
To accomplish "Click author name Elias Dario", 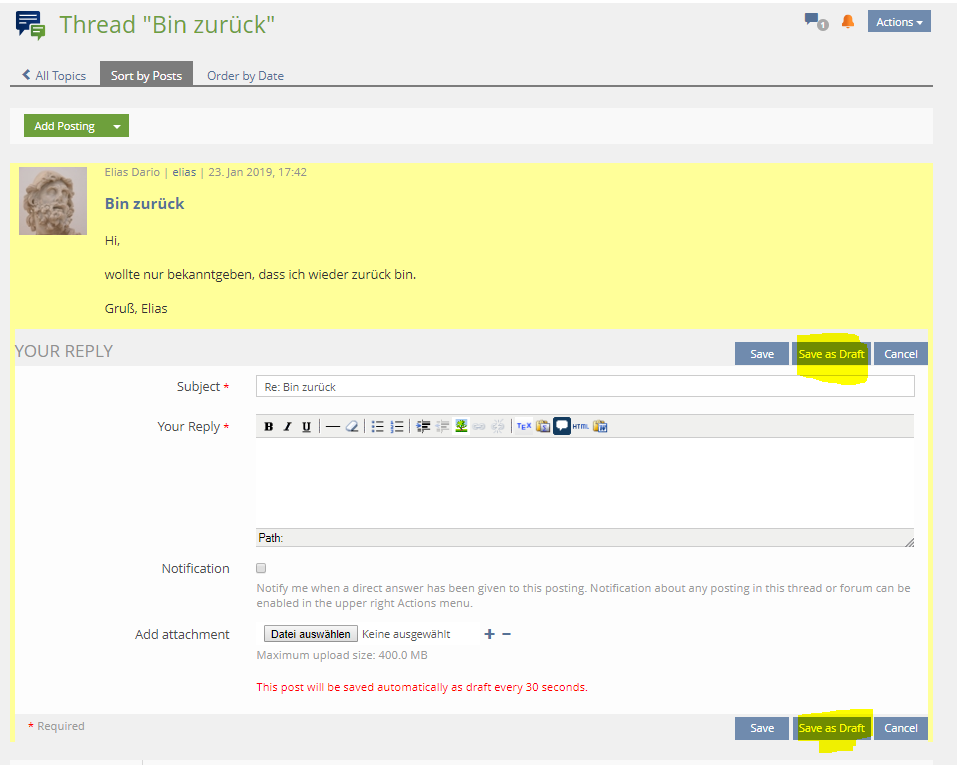I will pos(132,172).
